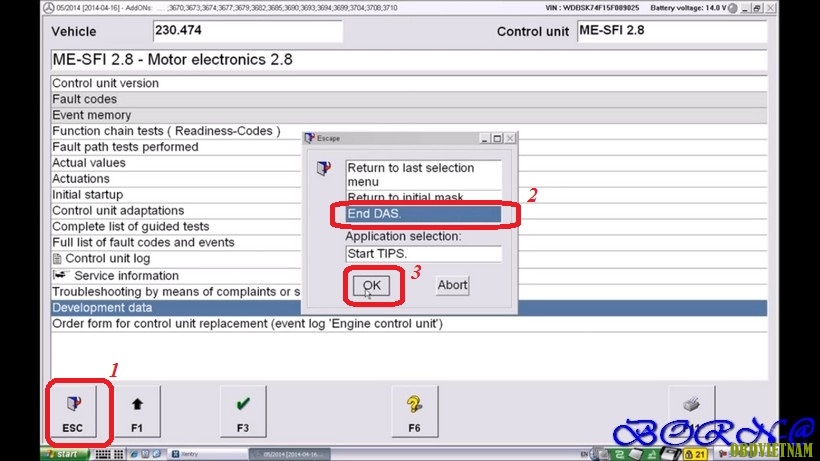Click Abort in the Escape dialog
Screen dimensions: 820x461
click(452, 285)
